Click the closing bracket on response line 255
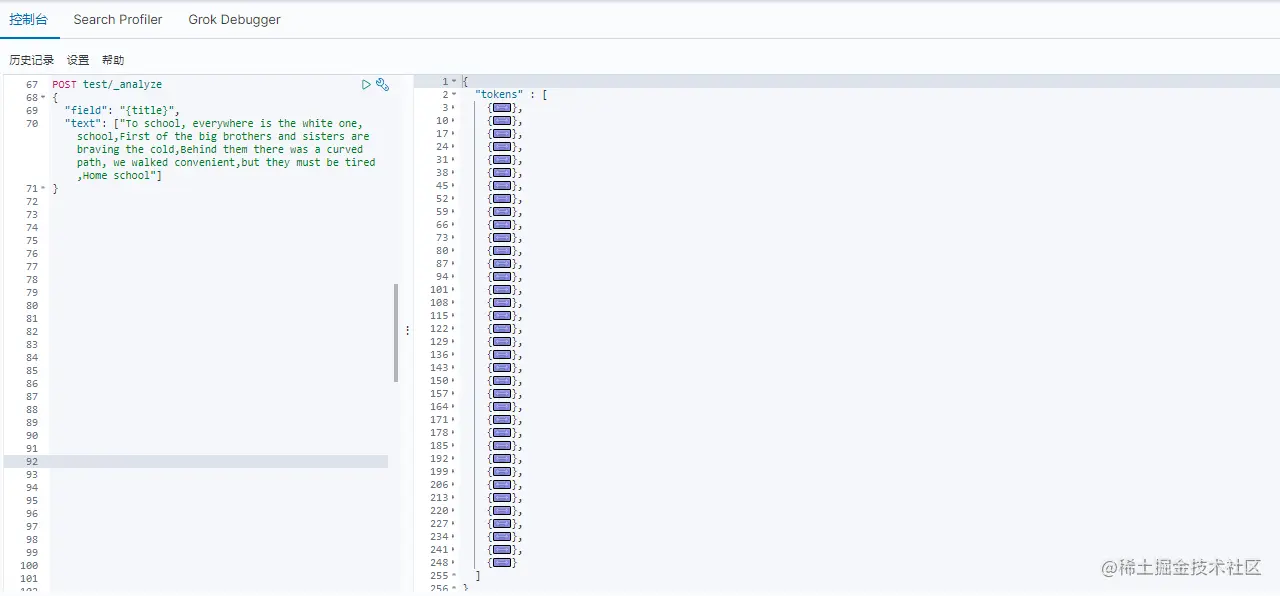The width and height of the screenshot is (1280, 596). [x=478, y=576]
